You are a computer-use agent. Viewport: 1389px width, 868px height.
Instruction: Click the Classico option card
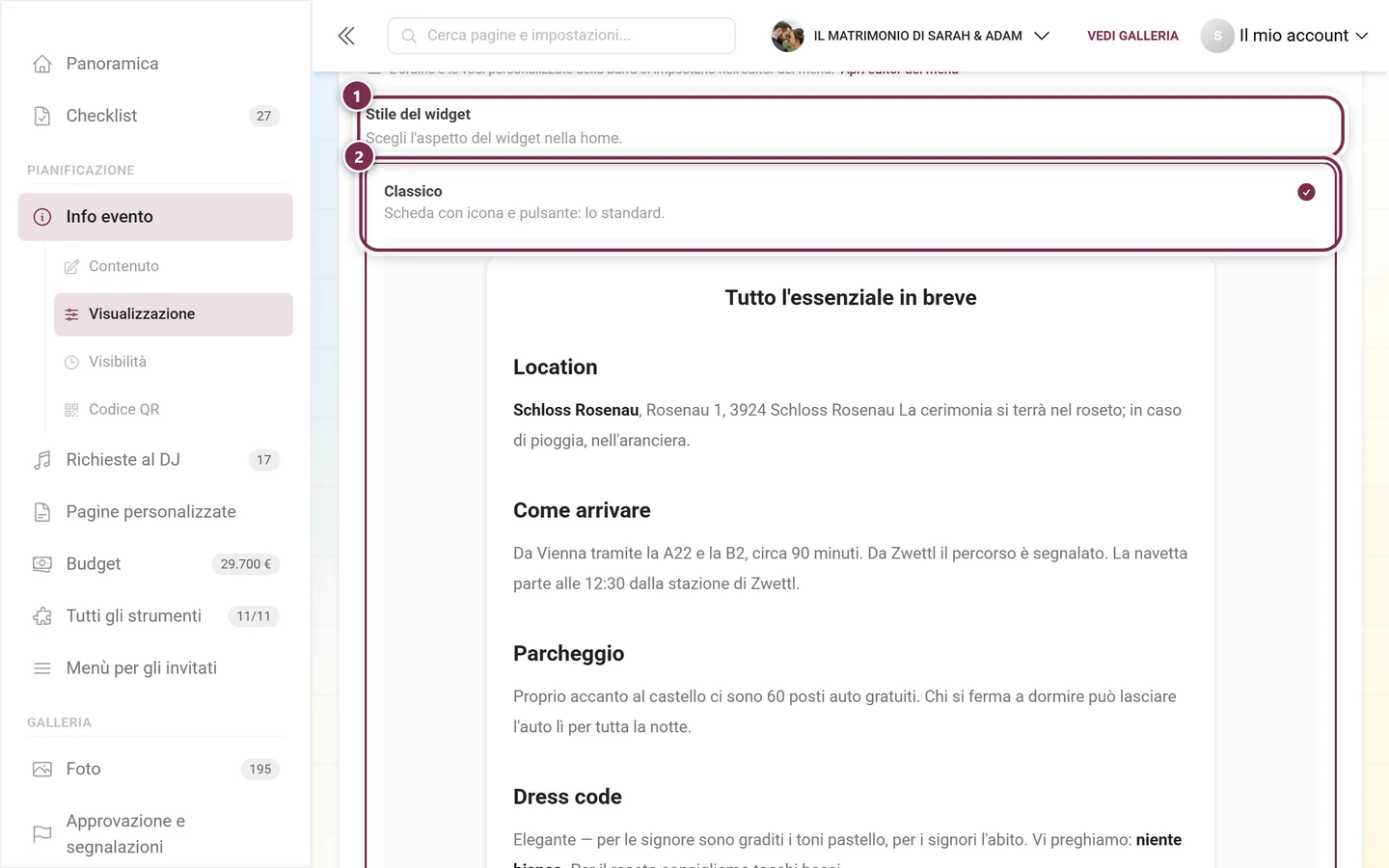tap(850, 204)
